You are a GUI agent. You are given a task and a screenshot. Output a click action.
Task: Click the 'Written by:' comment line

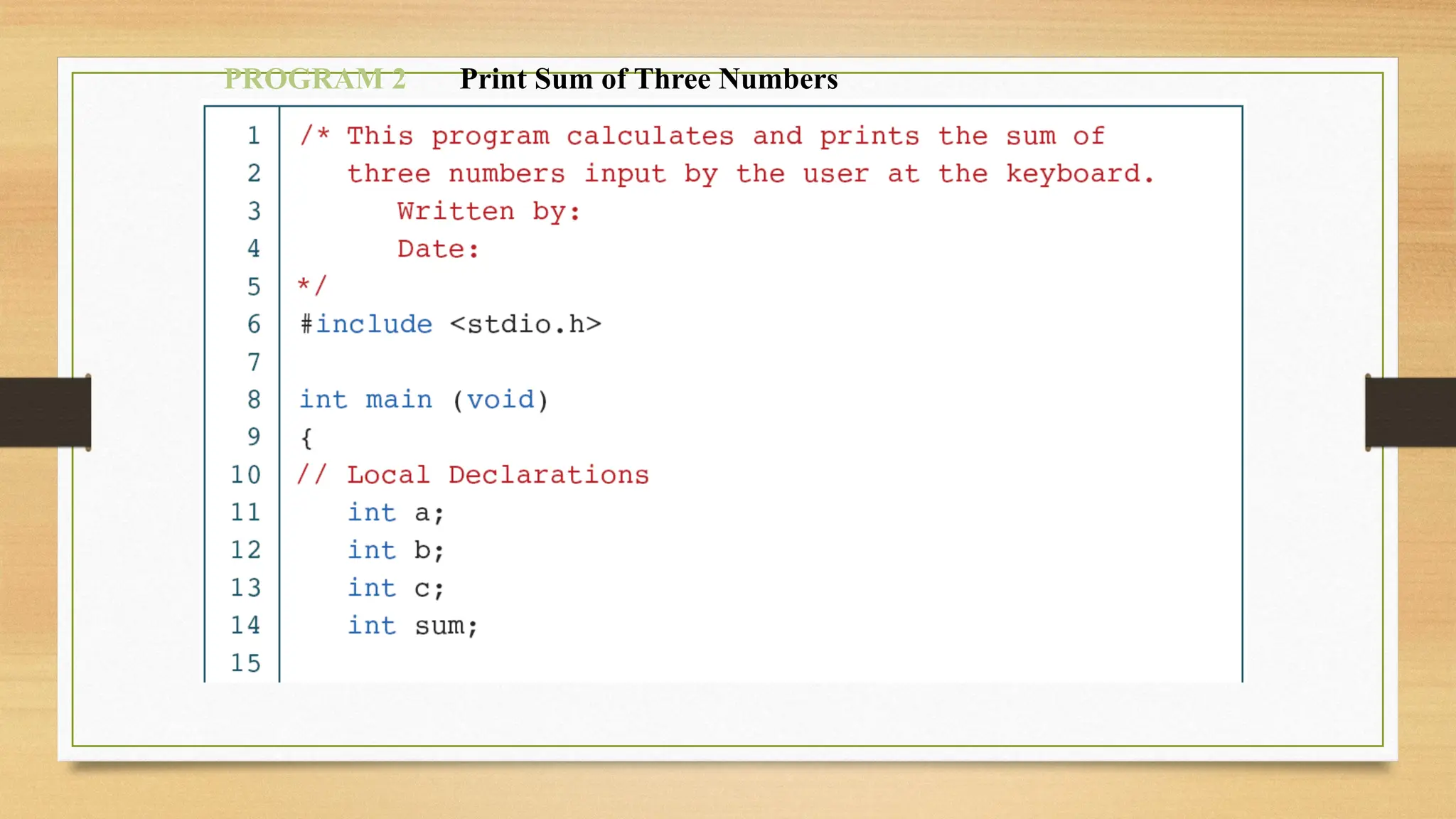488,211
